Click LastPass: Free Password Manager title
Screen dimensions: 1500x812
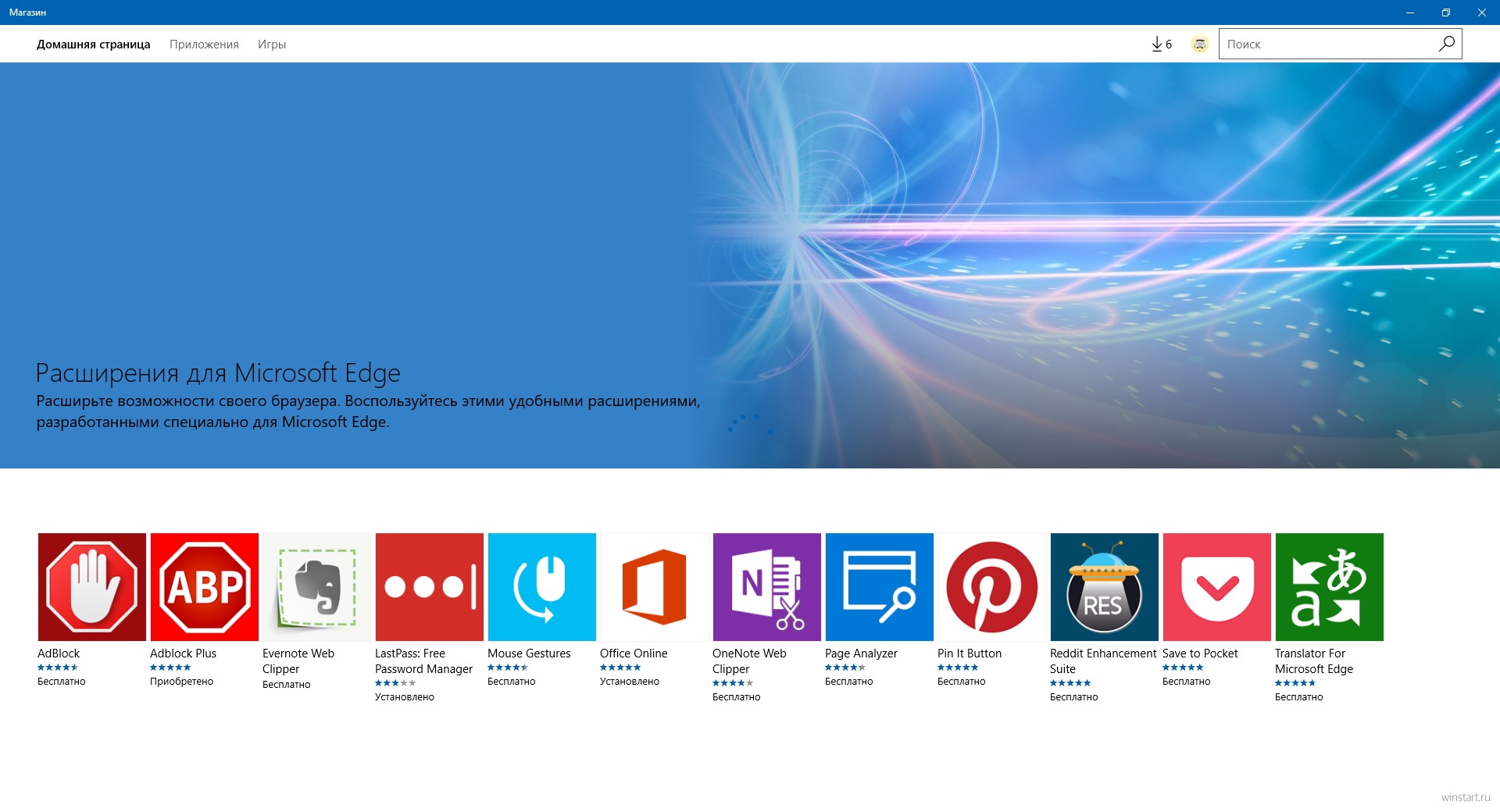[423, 661]
